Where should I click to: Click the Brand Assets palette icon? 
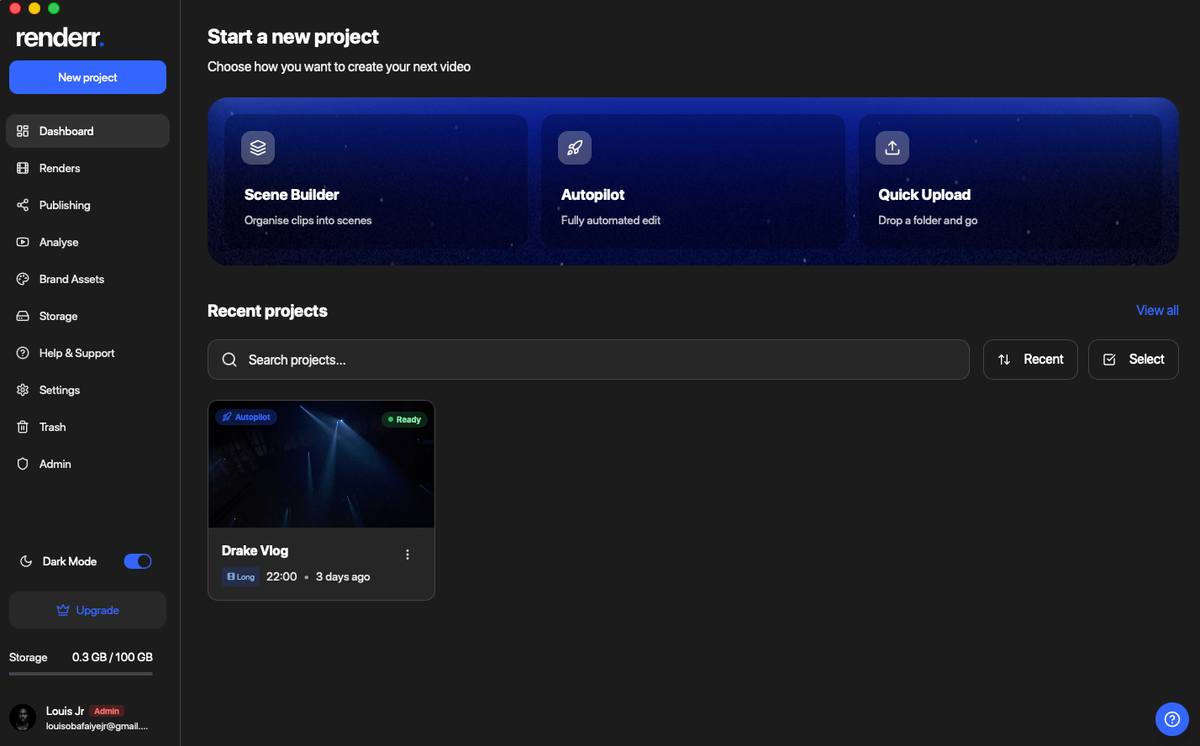tap(23, 279)
